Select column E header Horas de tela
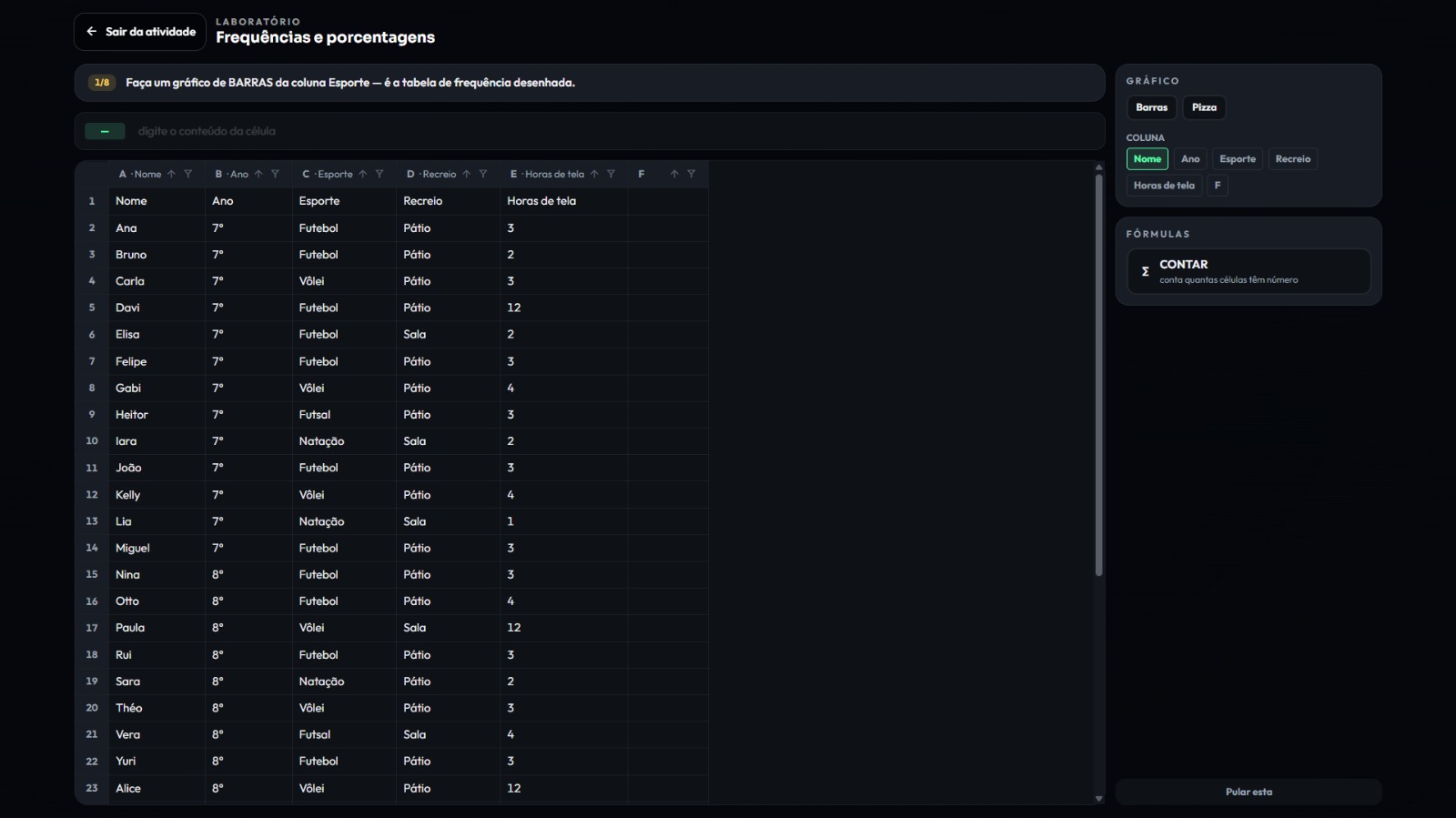1456x818 pixels. point(547,174)
